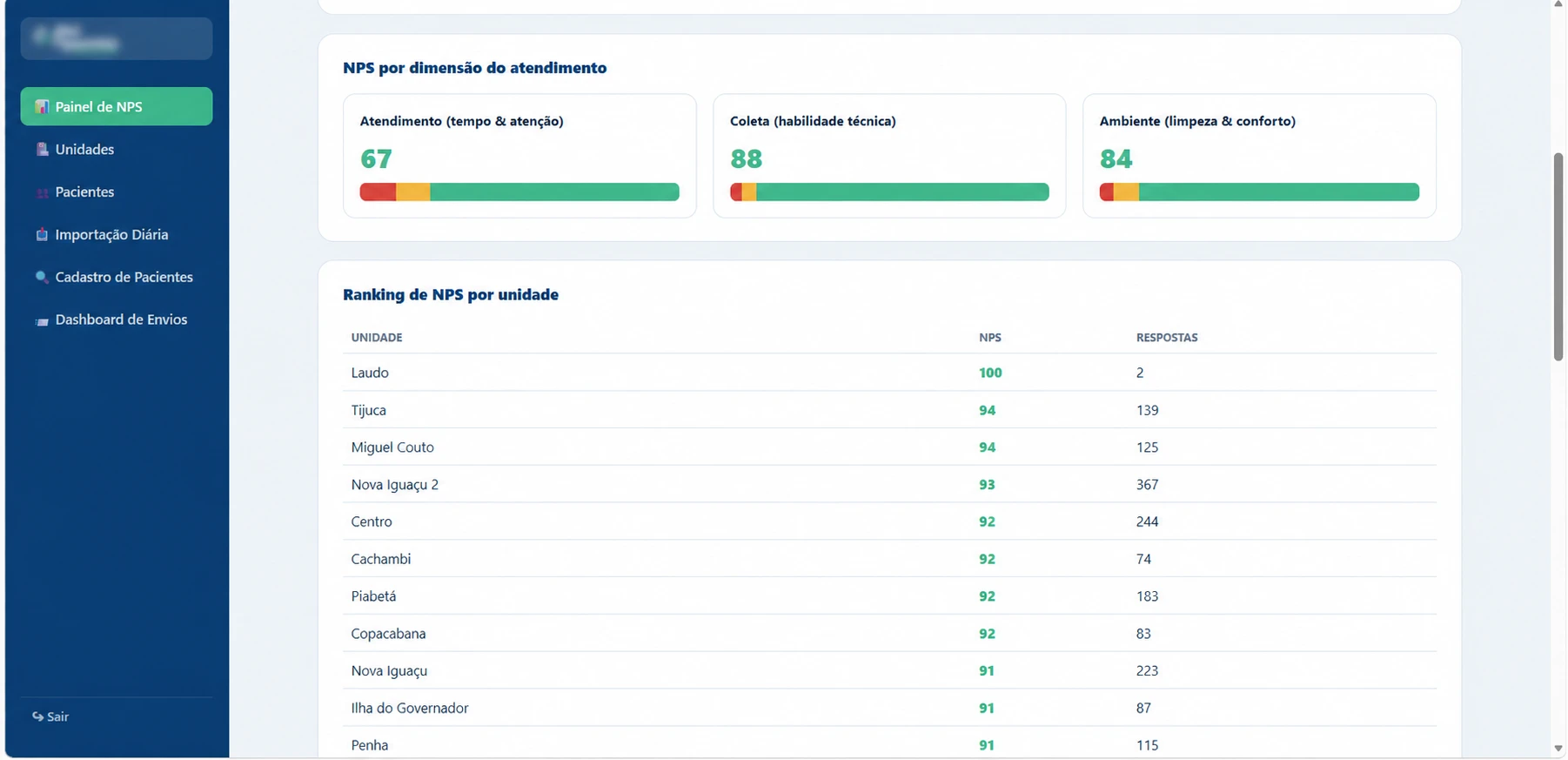Viewport: 1568px width, 760px height.
Task: Click the Coleta NPS progress bar
Action: [x=889, y=192]
